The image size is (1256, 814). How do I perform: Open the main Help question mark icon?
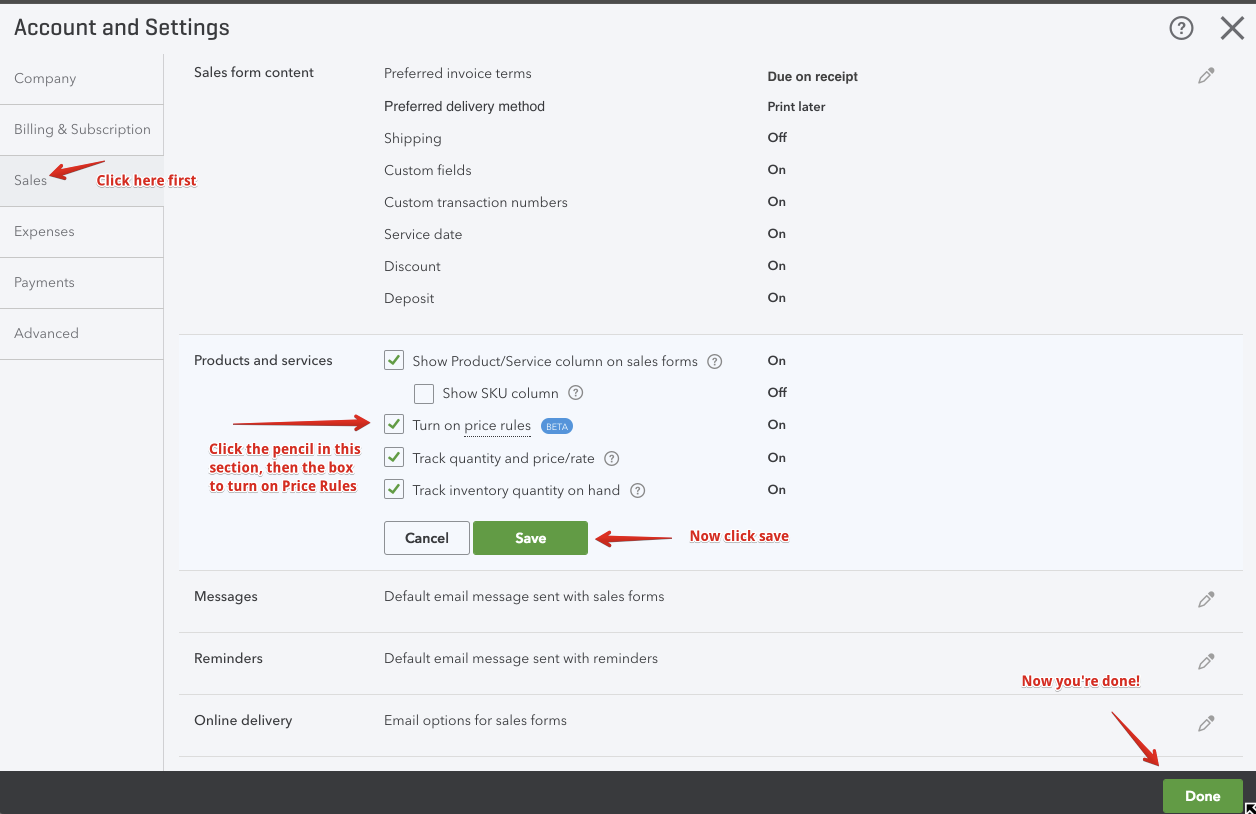[x=1181, y=28]
